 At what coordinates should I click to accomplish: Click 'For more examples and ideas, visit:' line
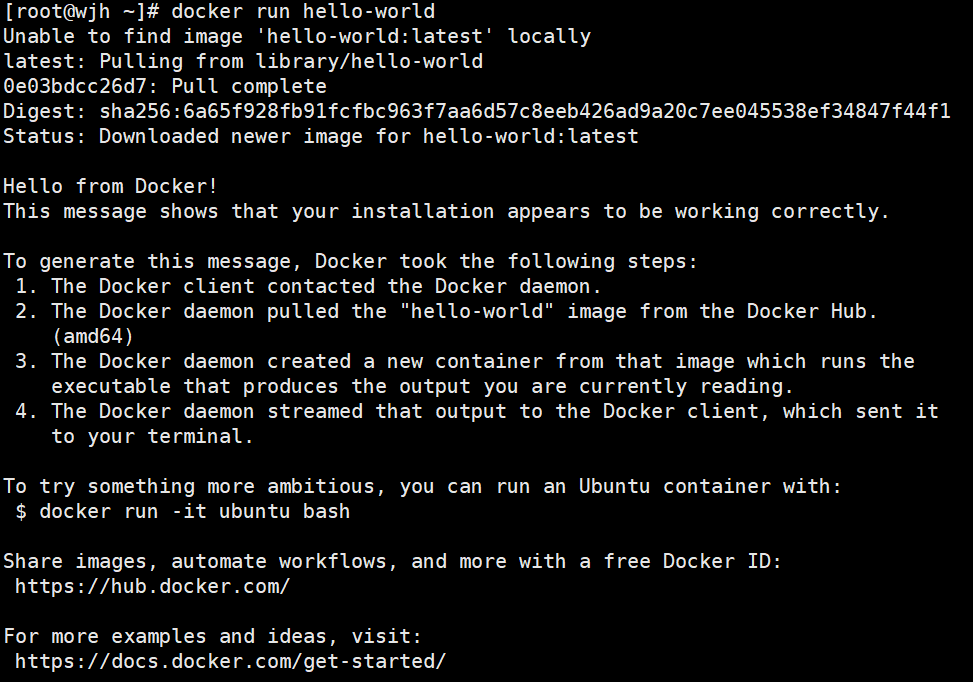click(213, 637)
